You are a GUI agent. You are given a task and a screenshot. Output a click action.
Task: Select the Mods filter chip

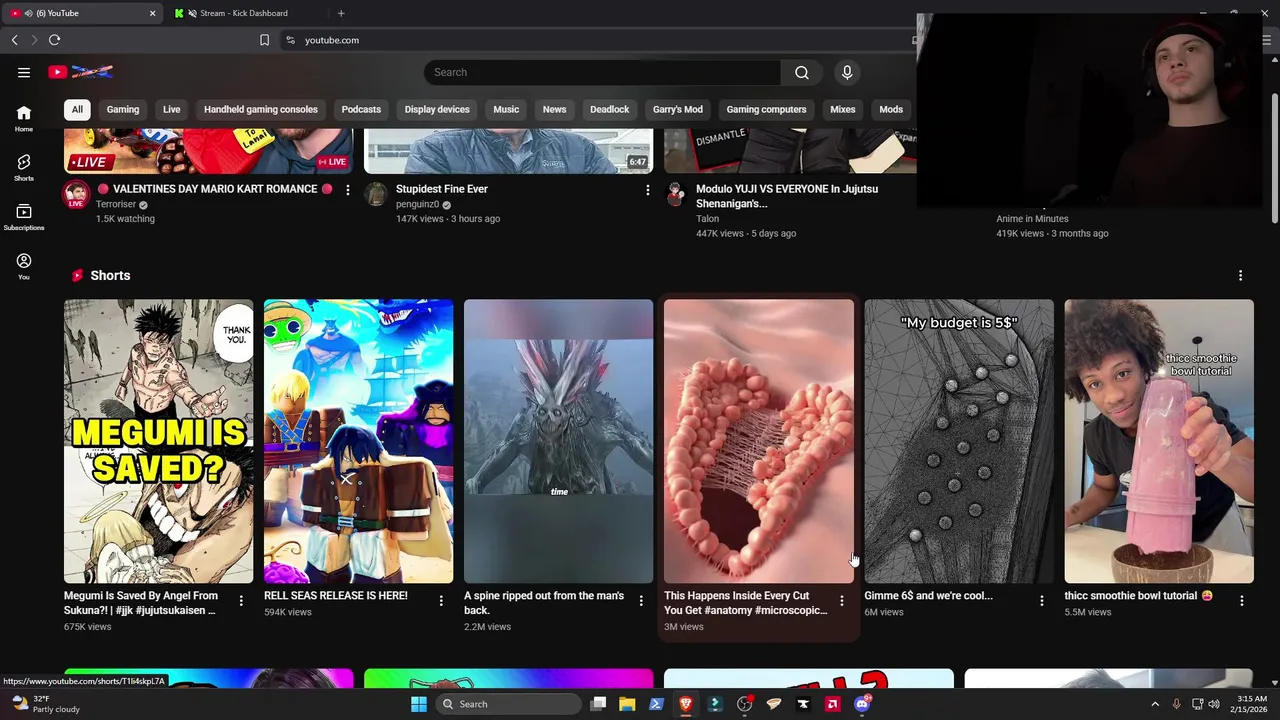tap(891, 109)
